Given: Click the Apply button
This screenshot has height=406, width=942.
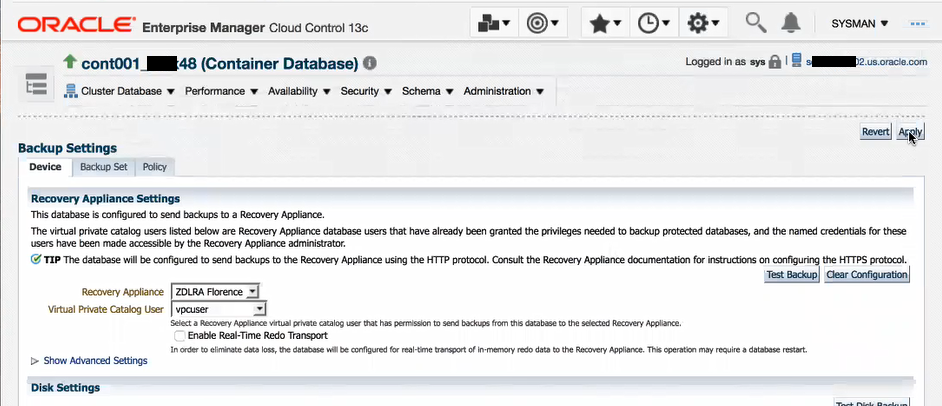Looking at the screenshot, I should (910, 132).
